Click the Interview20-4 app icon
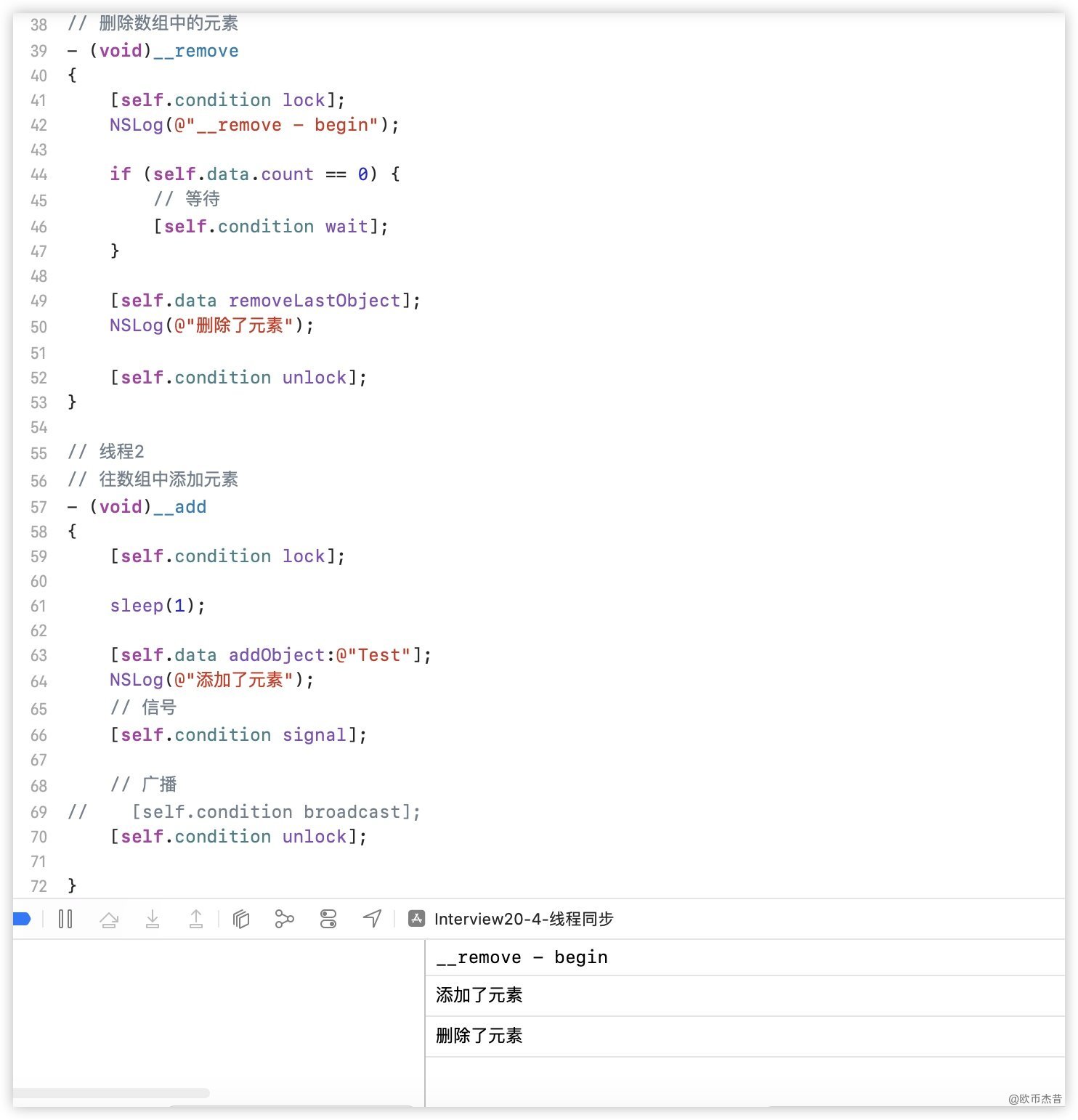Screen dimensions: 1078x1120 tap(416, 919)
